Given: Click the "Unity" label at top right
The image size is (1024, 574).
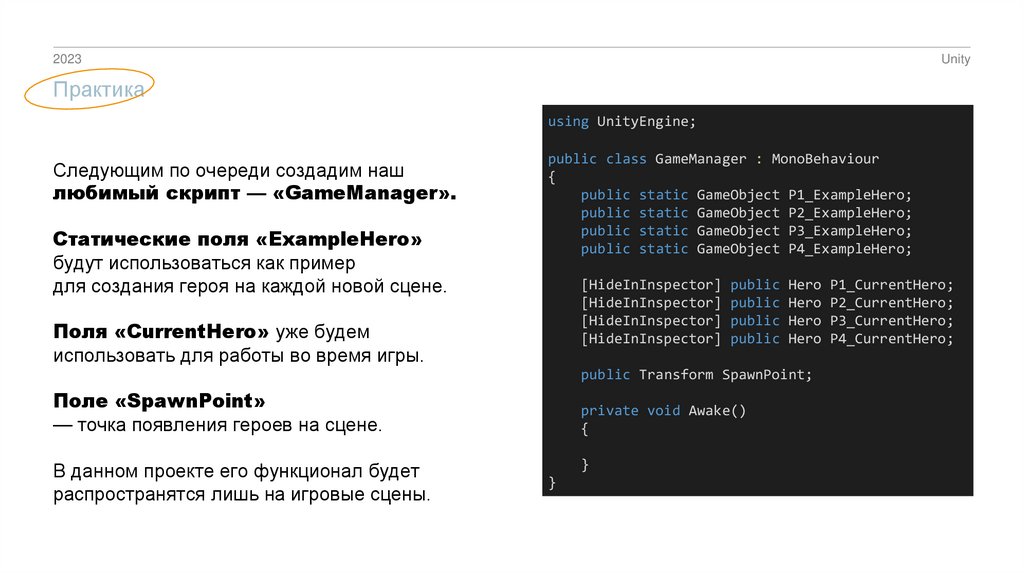Looking at the screenshot, I should click(955, 59).
